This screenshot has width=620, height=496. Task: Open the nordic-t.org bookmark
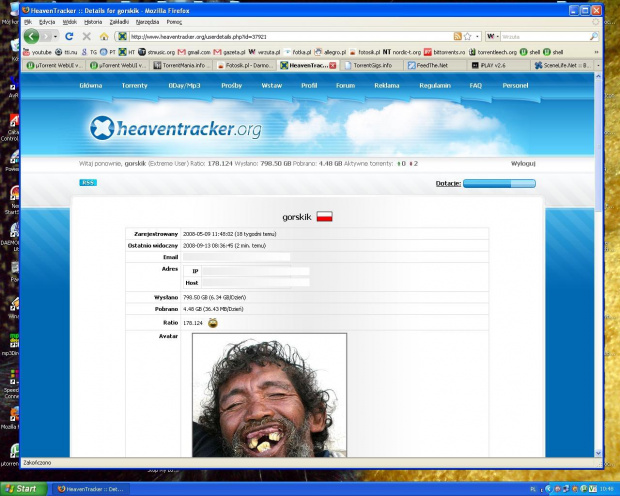tap(402, 52)
